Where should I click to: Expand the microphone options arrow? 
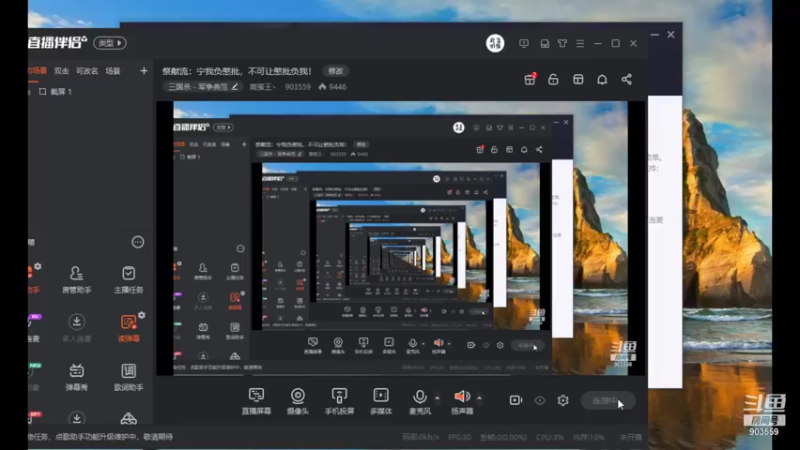[x=437, y=398]
